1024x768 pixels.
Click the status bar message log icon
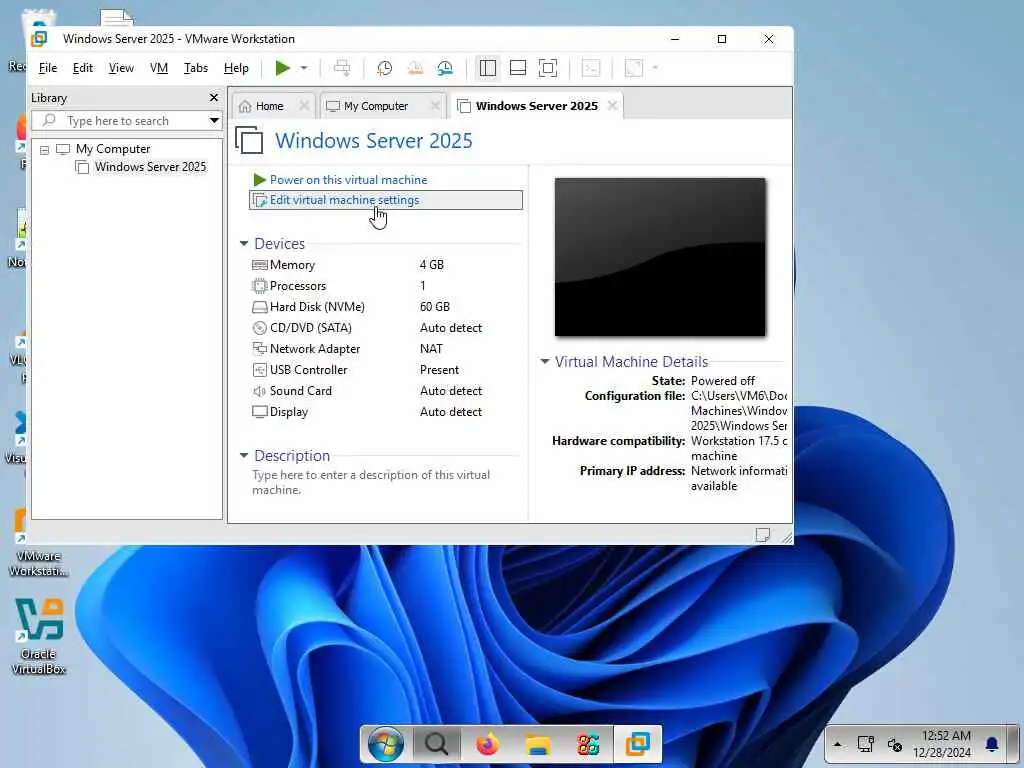point(762,535)
